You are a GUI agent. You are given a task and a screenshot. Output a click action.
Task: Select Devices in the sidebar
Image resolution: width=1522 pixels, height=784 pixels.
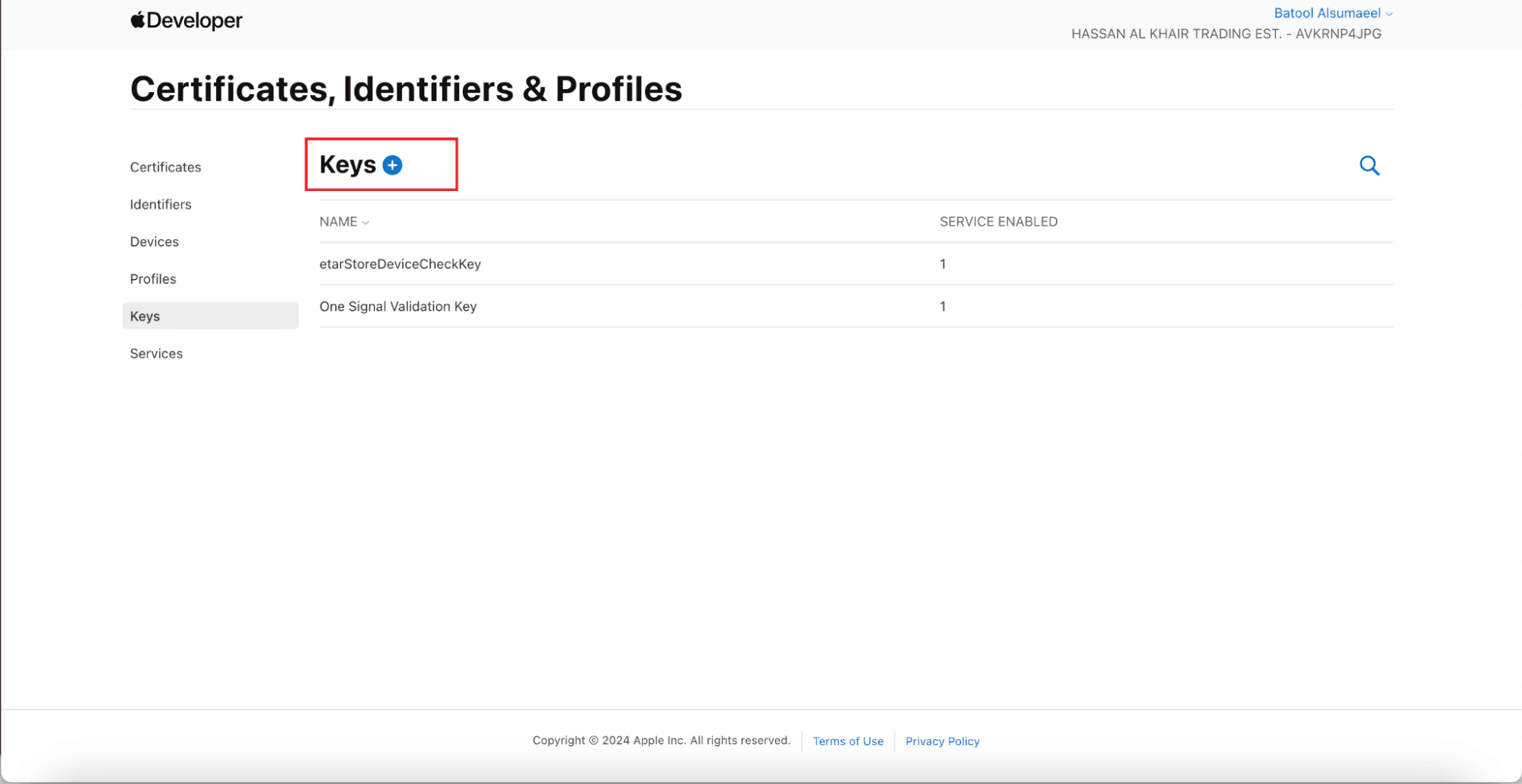pos(154,242)
